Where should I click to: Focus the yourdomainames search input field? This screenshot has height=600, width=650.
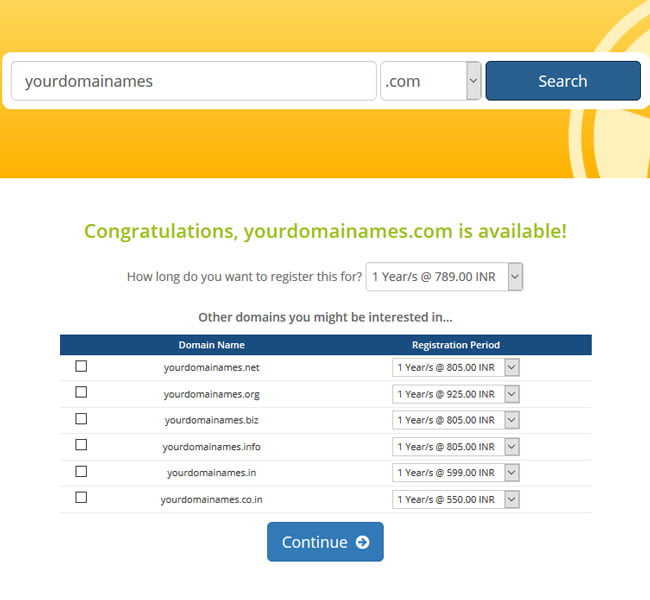194,81
